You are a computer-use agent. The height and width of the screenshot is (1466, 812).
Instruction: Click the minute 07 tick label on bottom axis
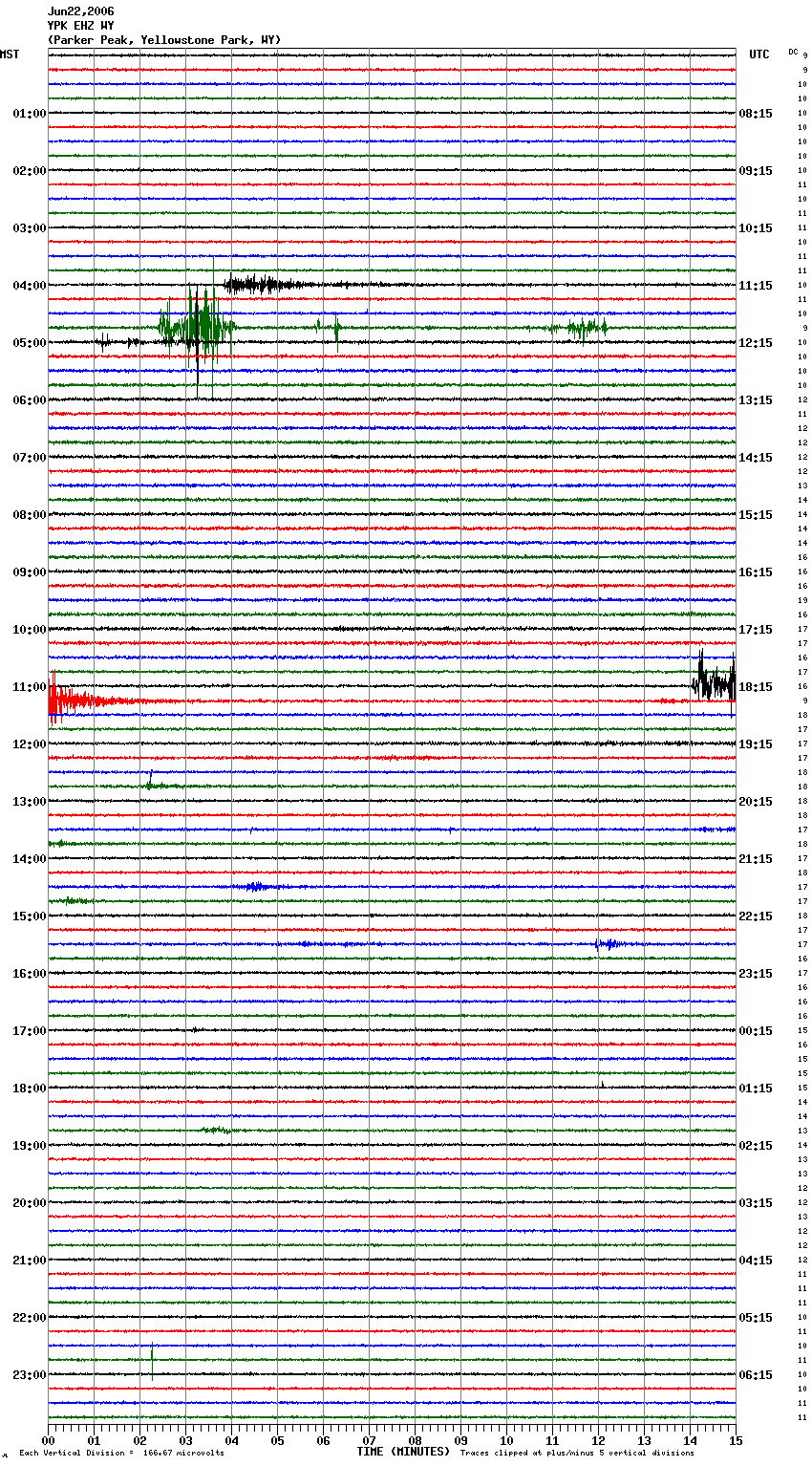(x=369, y=1441)
